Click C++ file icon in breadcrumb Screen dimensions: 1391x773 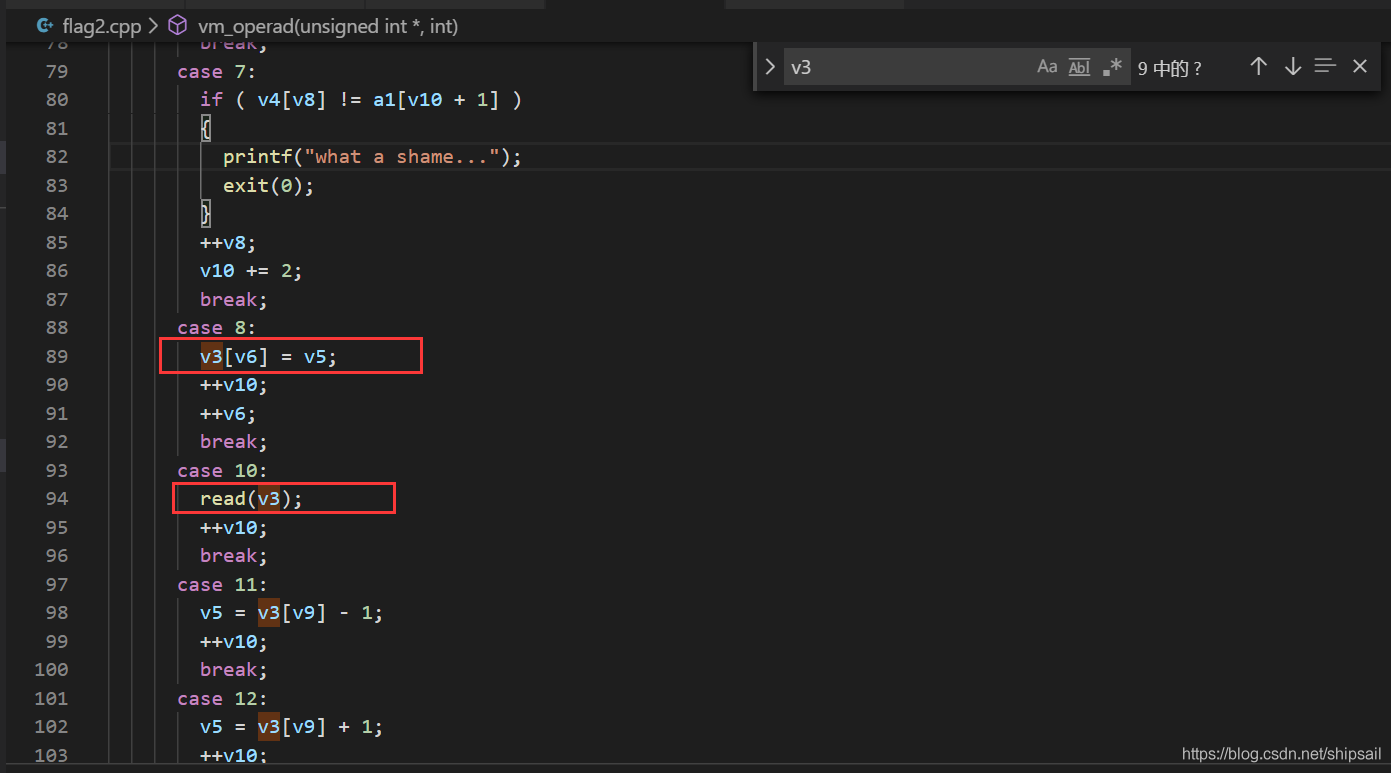click(45, 26)
